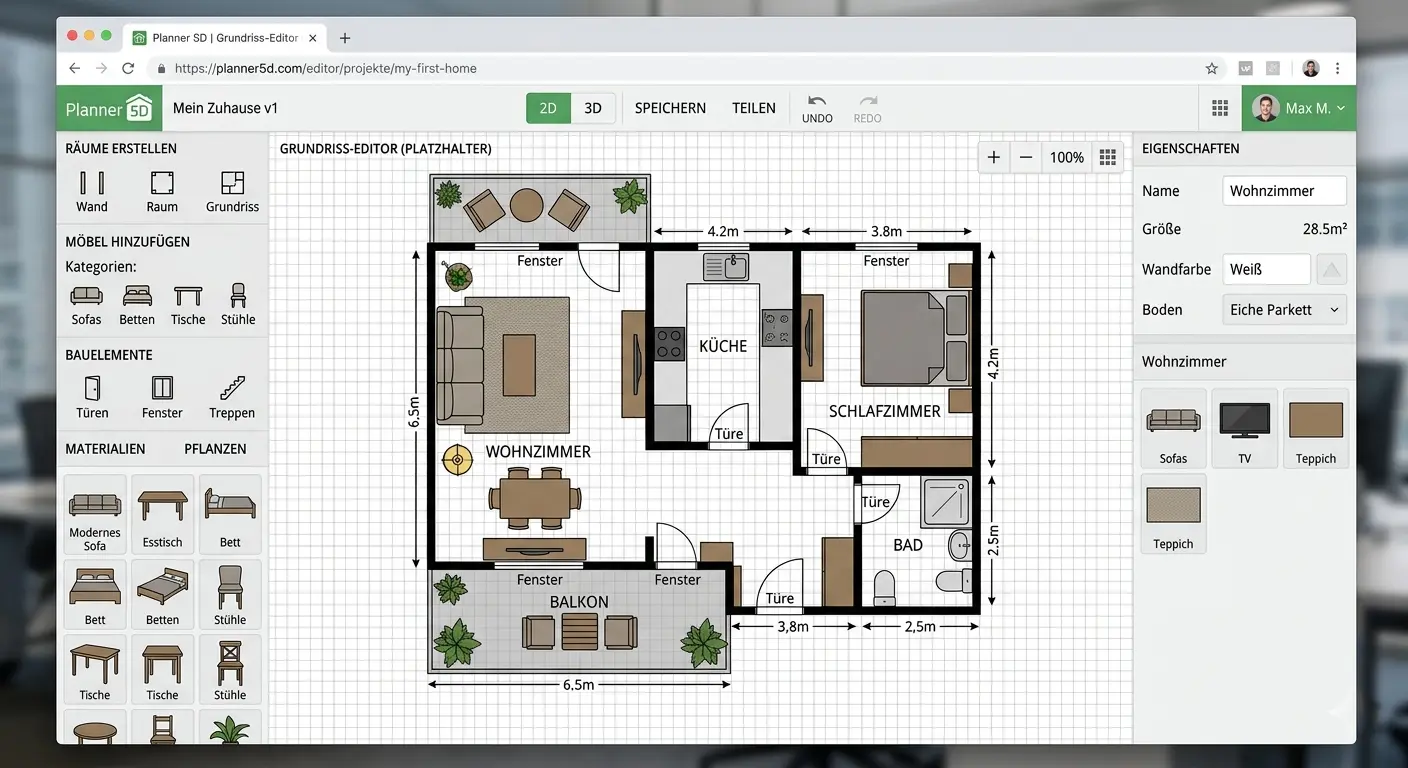The image size is (1408, 768).
Task: Open the Betten furniture category
Action: pos(137,304)
